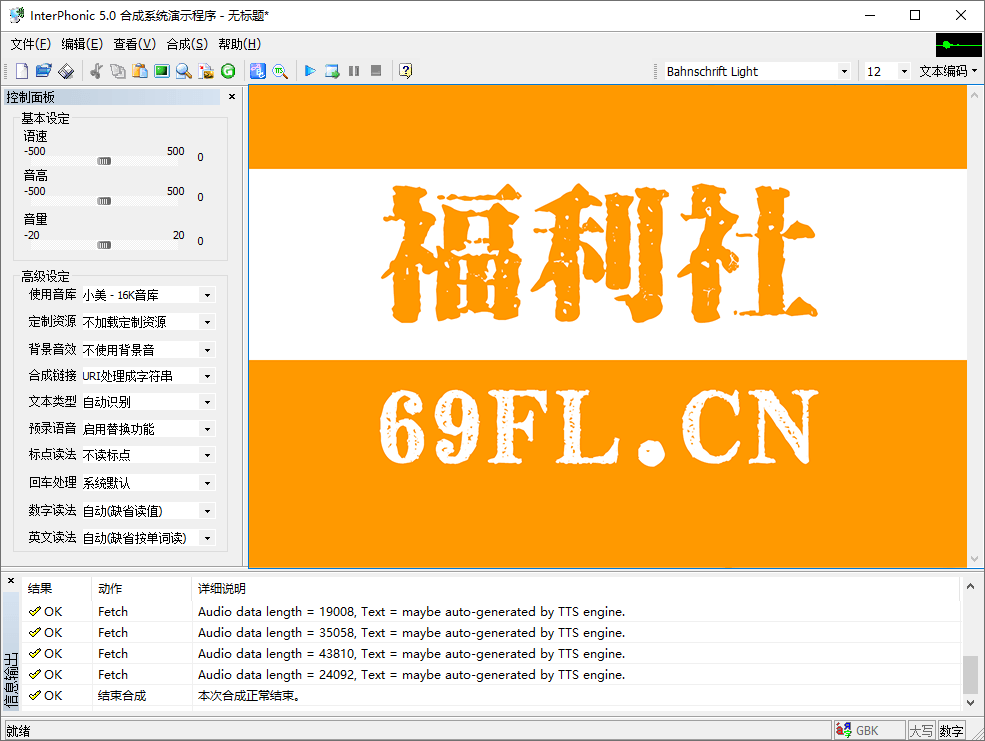Close the information output pane
985x741 pixels.
coord(11,581)
